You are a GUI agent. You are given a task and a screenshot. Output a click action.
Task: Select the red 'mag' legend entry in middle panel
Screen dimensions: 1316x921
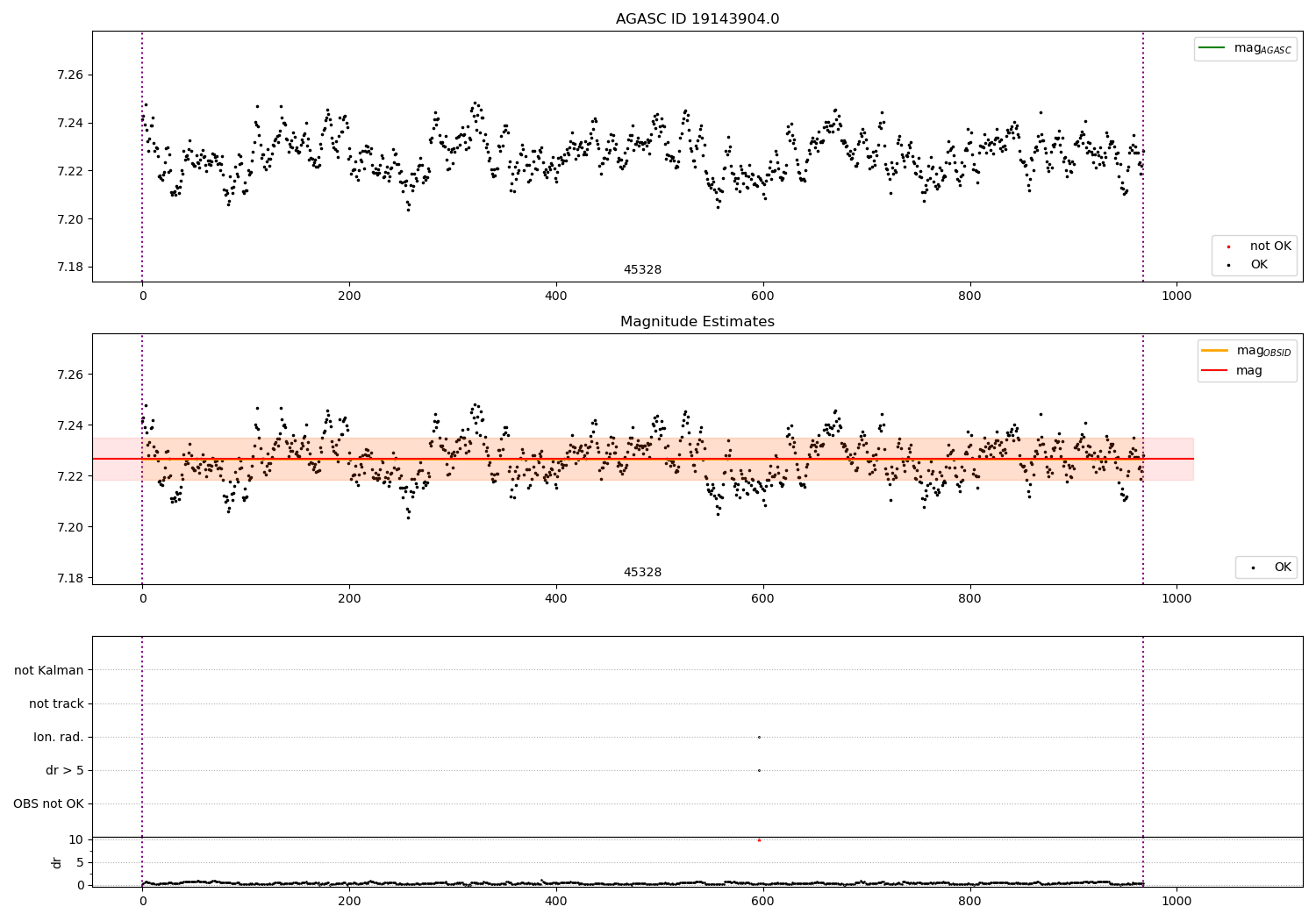click(x=1232, y=371)
